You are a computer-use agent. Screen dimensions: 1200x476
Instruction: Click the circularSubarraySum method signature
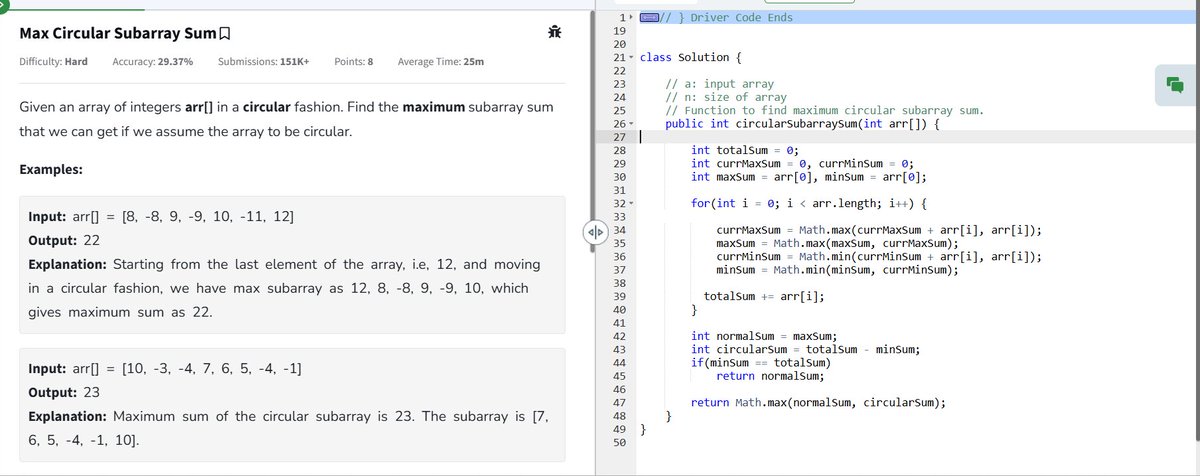802,123
